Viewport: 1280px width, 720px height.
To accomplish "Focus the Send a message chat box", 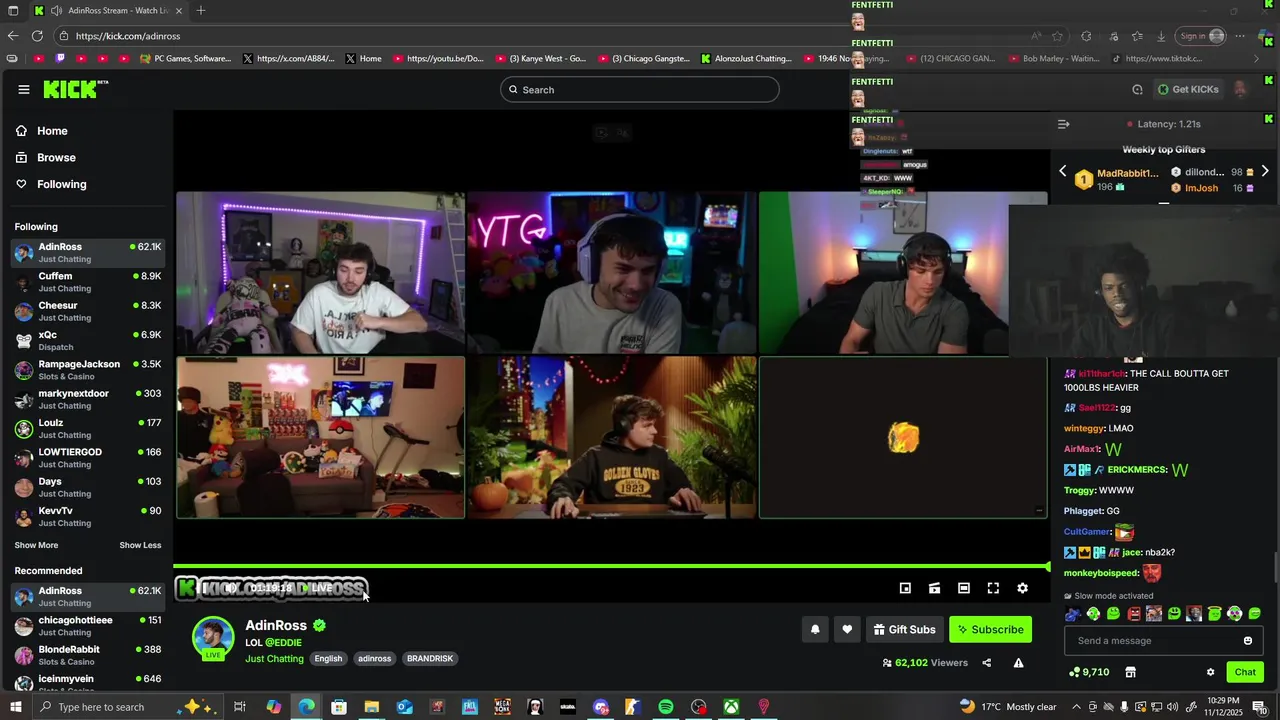I will pos(1150,641).
